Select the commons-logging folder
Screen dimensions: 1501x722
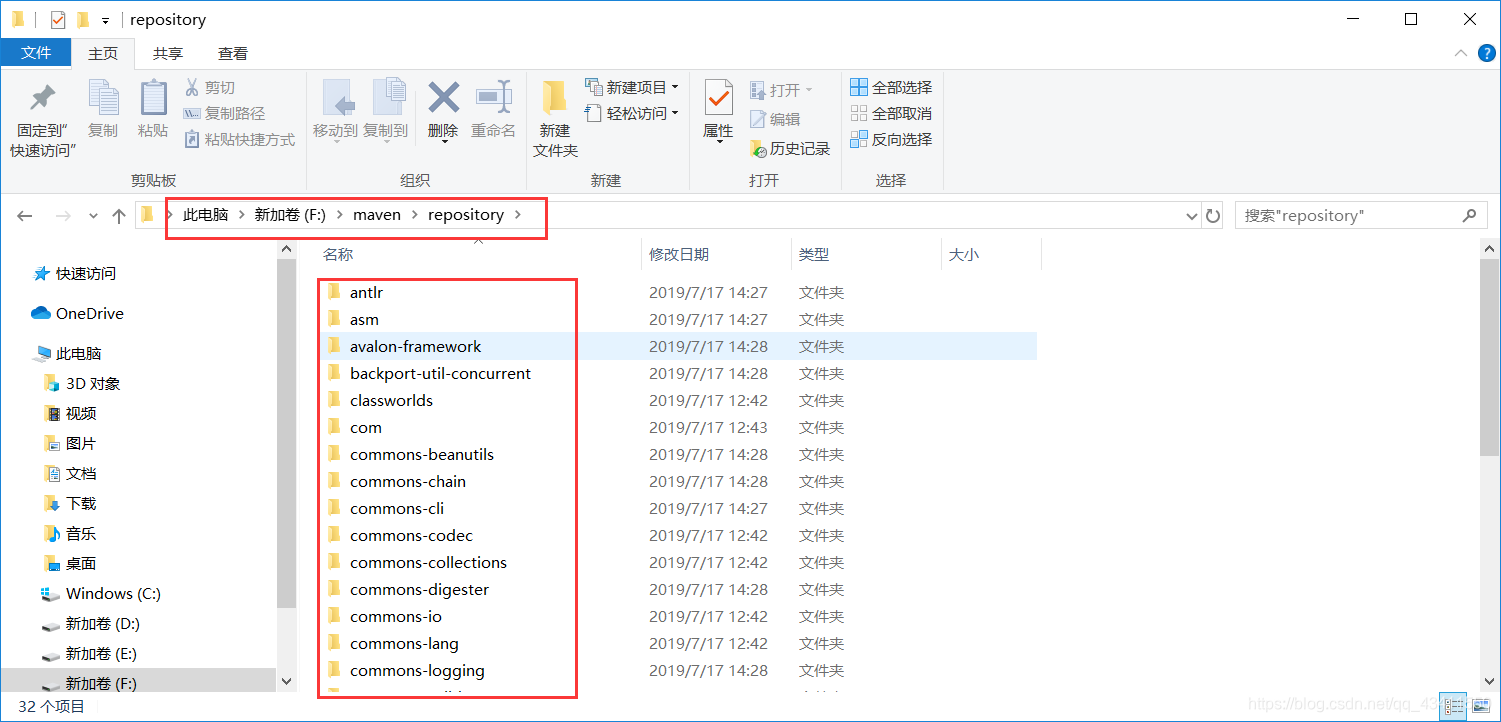(417, 671)
